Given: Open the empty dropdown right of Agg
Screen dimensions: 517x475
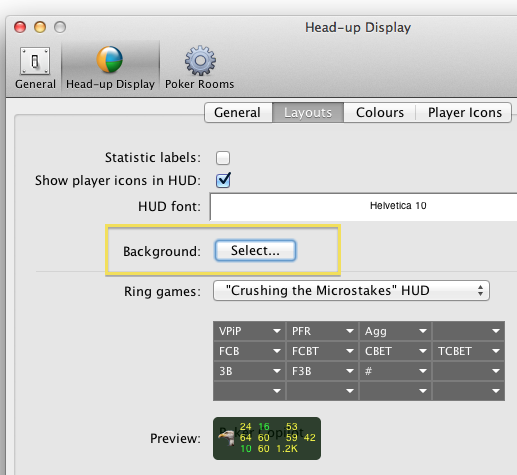Looking at the screenshot, I should pos(469,331).
